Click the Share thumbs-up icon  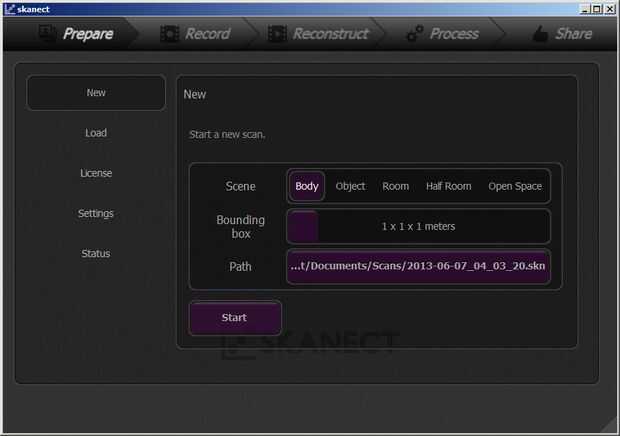(x=540, y=34)
